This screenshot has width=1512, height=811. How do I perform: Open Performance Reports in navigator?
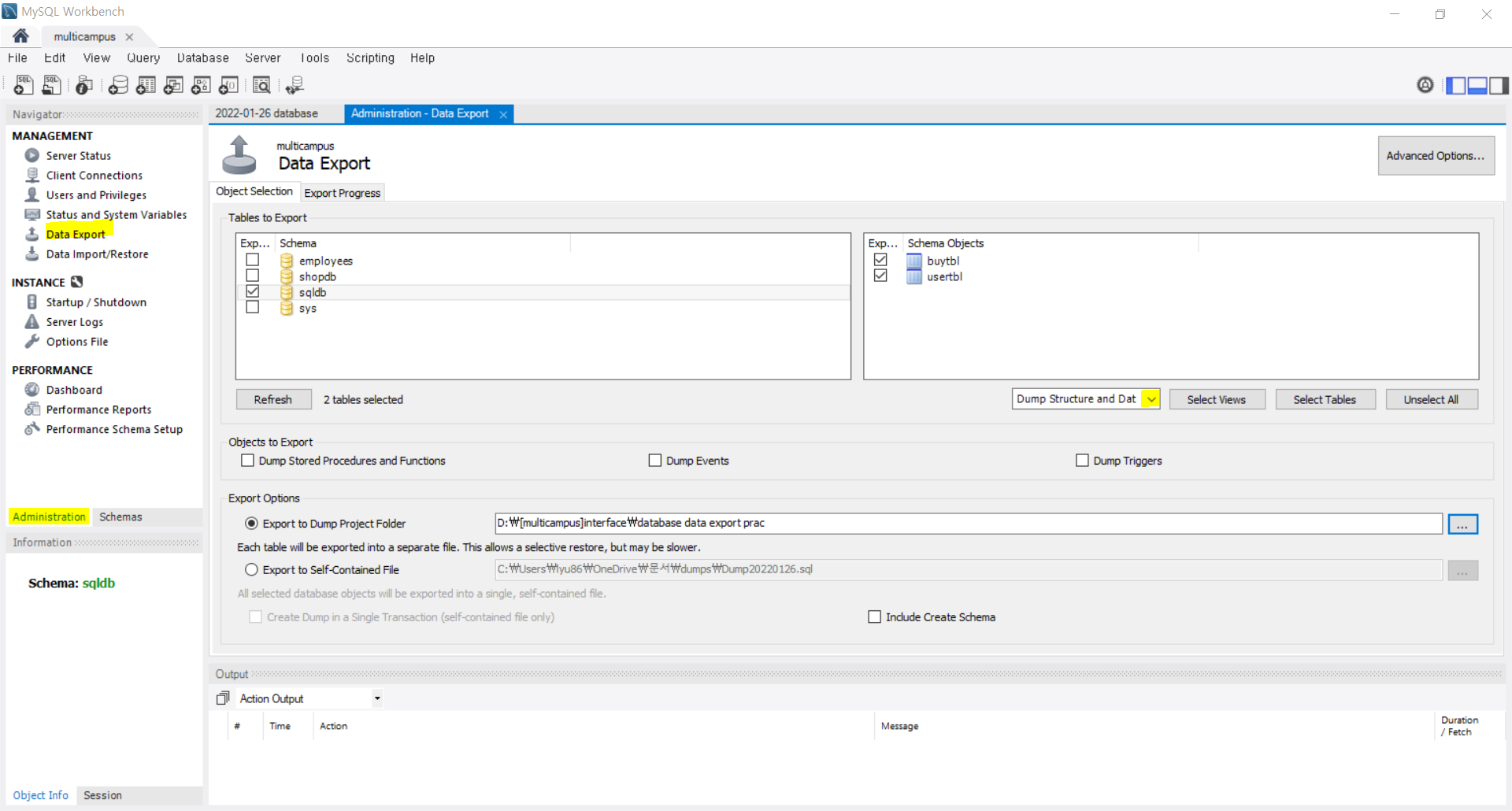pyautogui.click(x=98, y=409)
